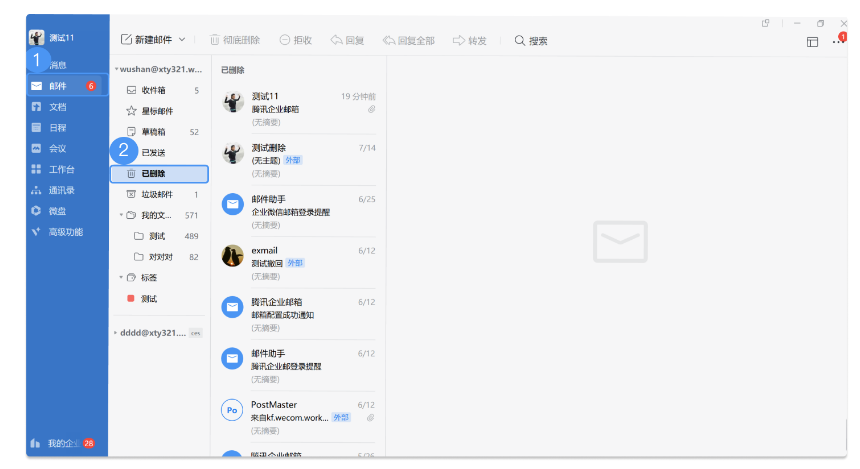Viewport: 860px width, 469px height.
Task: Open 收件箱 inbox folder
Action: click(159, 90)
